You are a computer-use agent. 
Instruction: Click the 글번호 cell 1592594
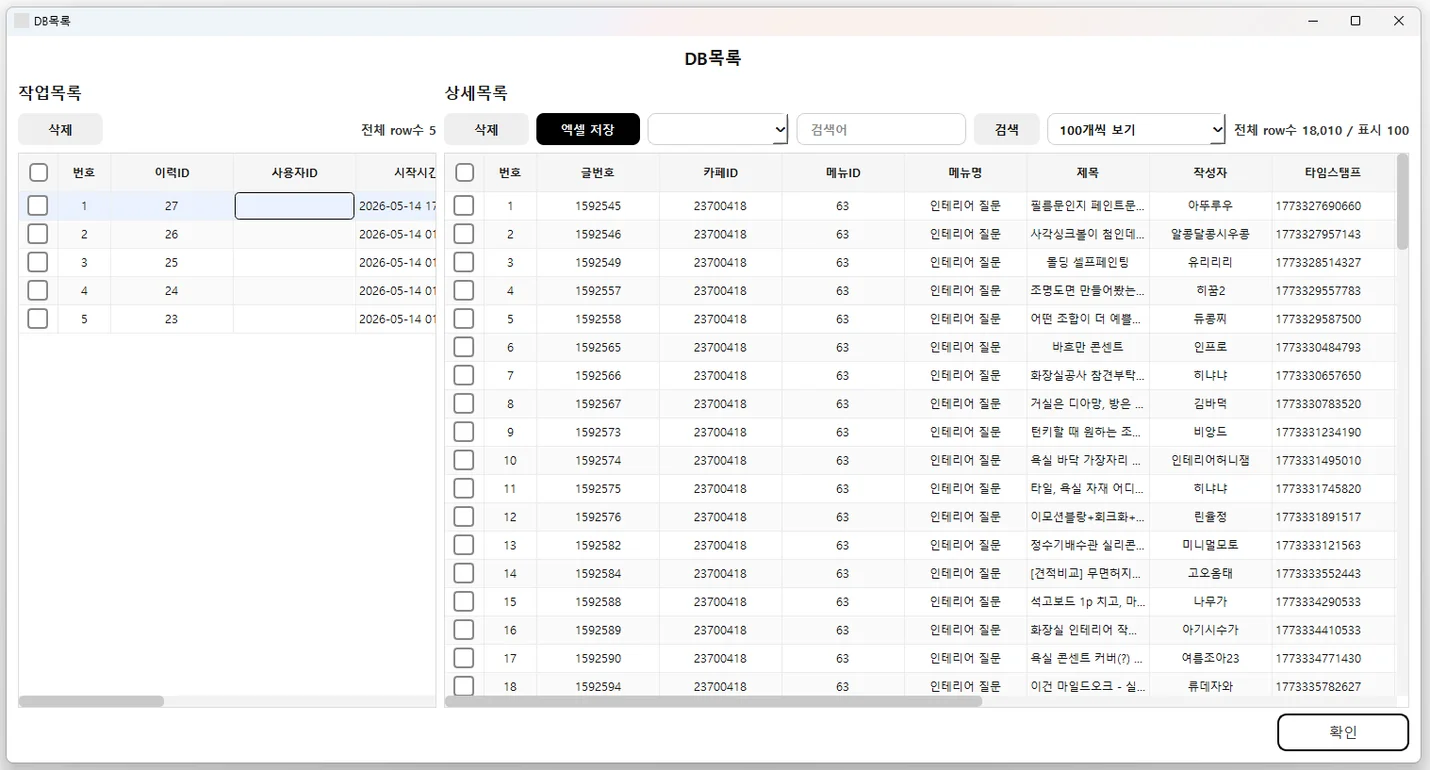pyautogui.click(x=598, y=686)
